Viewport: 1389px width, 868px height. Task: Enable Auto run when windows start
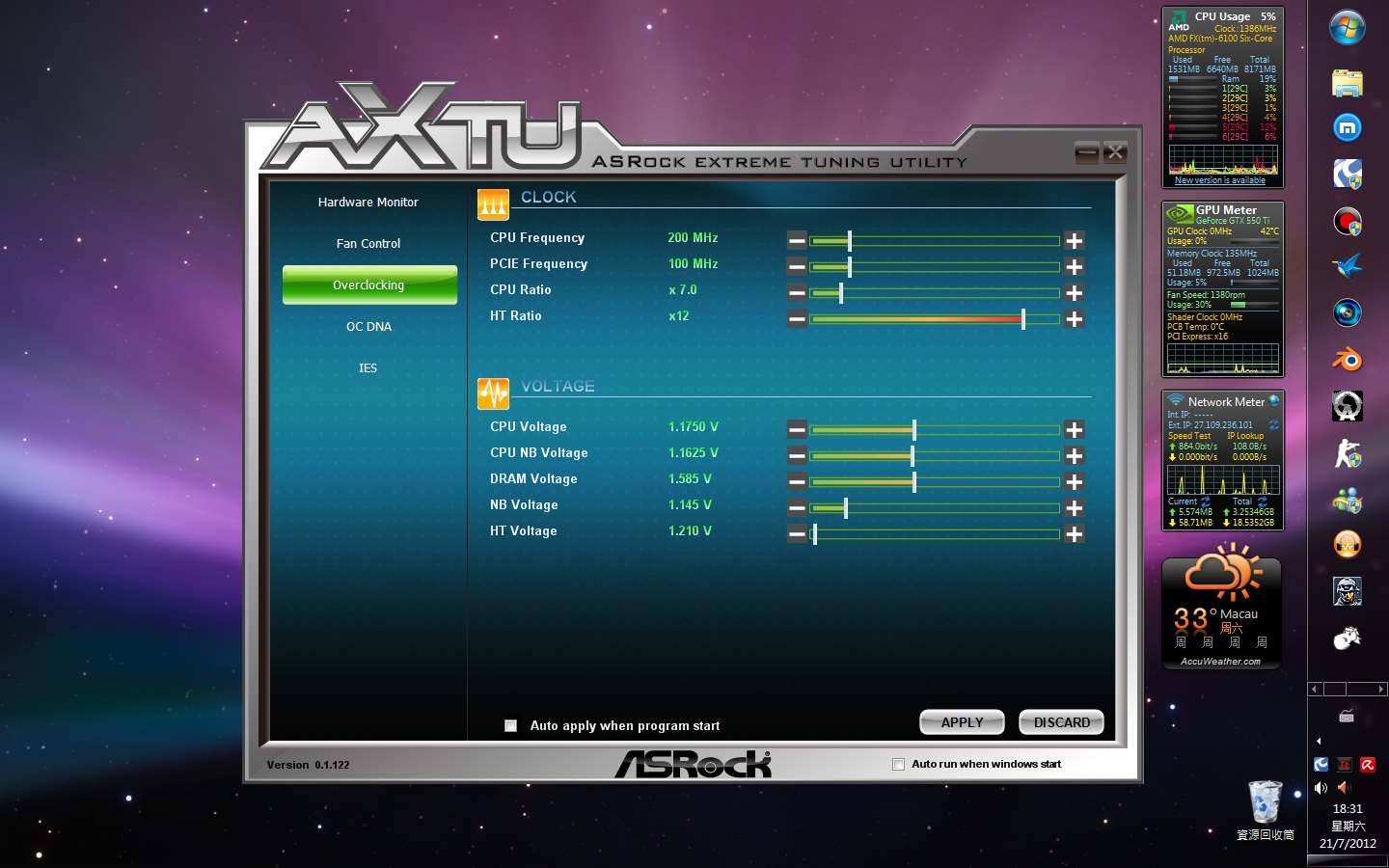[x=898, y=764]
